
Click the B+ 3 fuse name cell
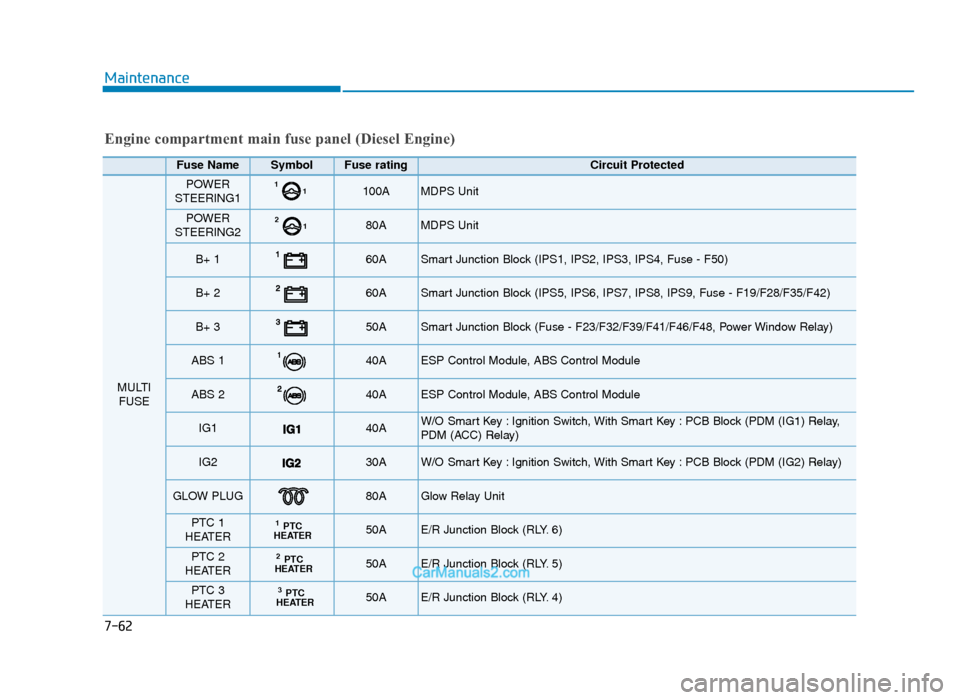[208, 327]
